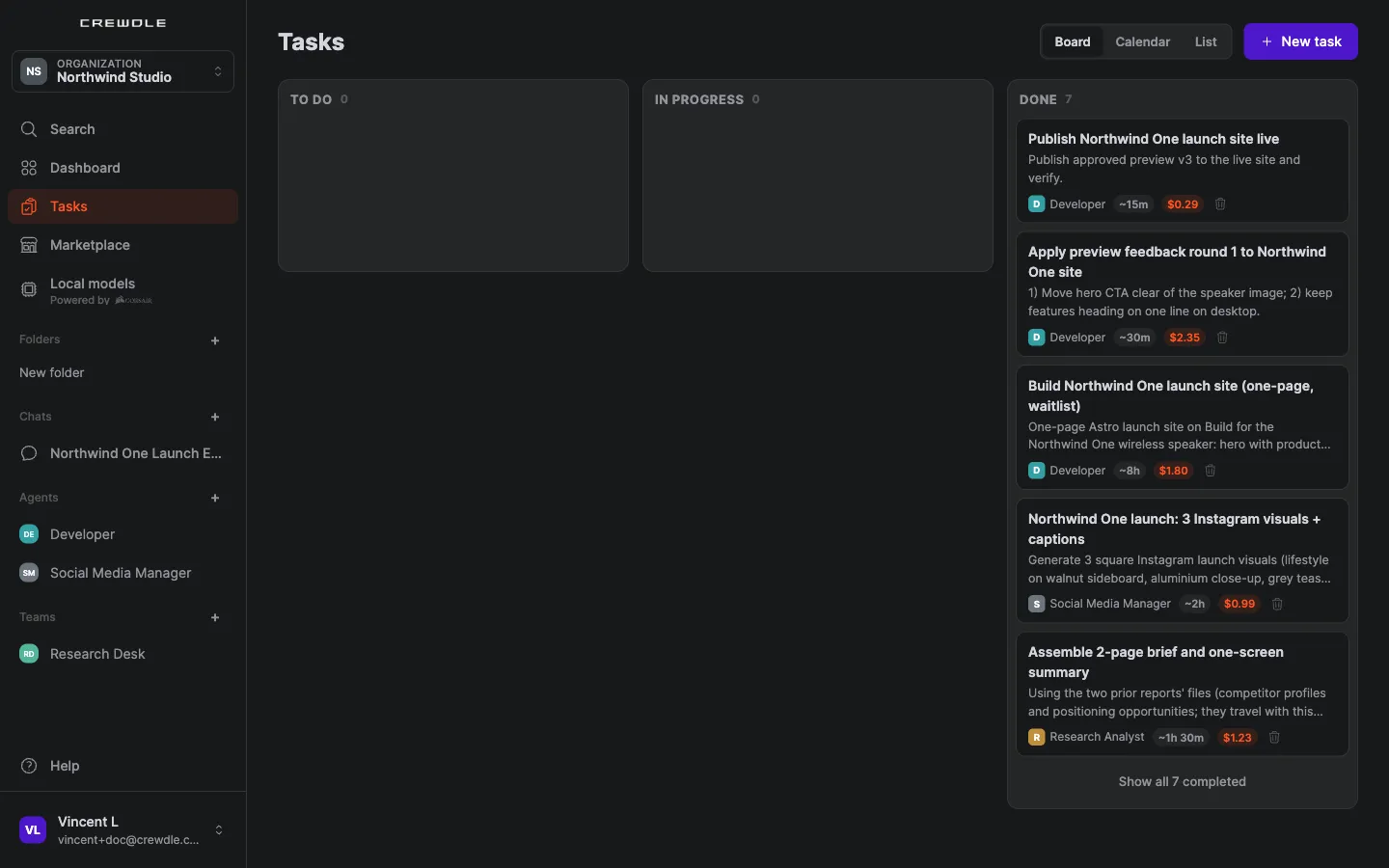
Task: Open New folder in sidebar
Action: coord(52,373)
